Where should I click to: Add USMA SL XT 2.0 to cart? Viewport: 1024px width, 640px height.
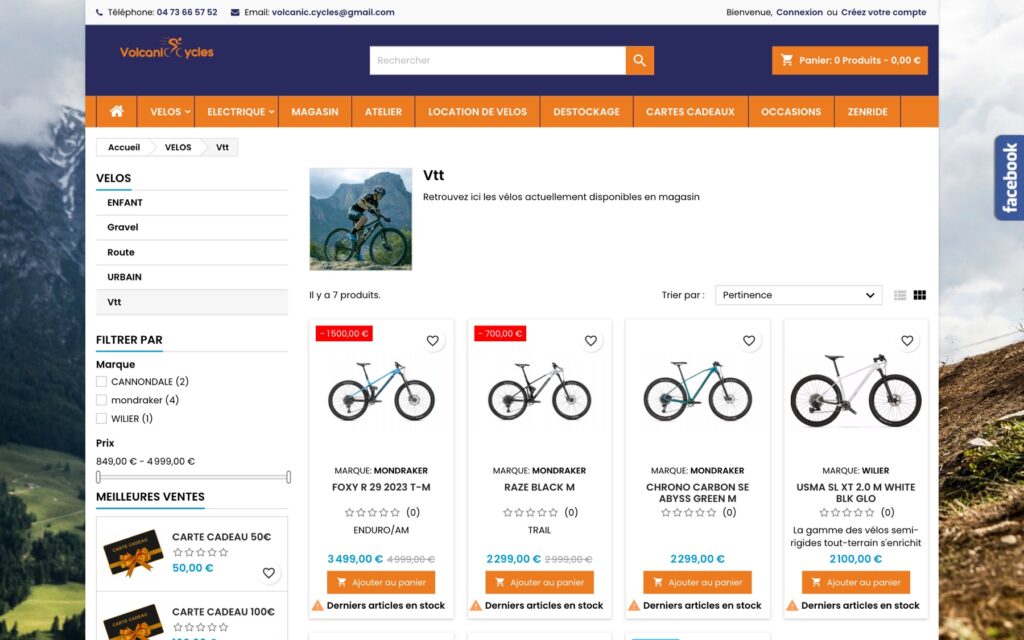[x=856, y=583]
